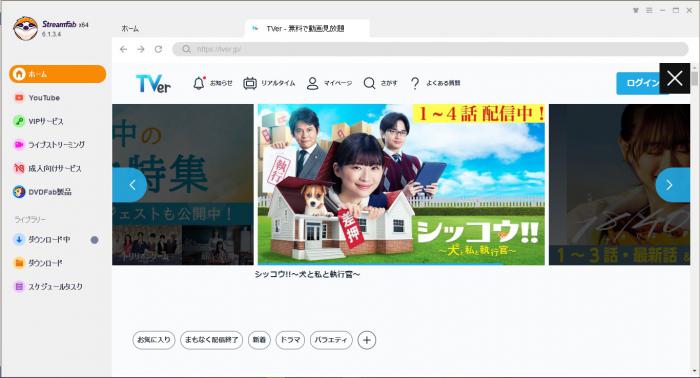700x378 pixels.
Task: Open DVDFab製品 in the sidebar
Action: tap(42, 192)
